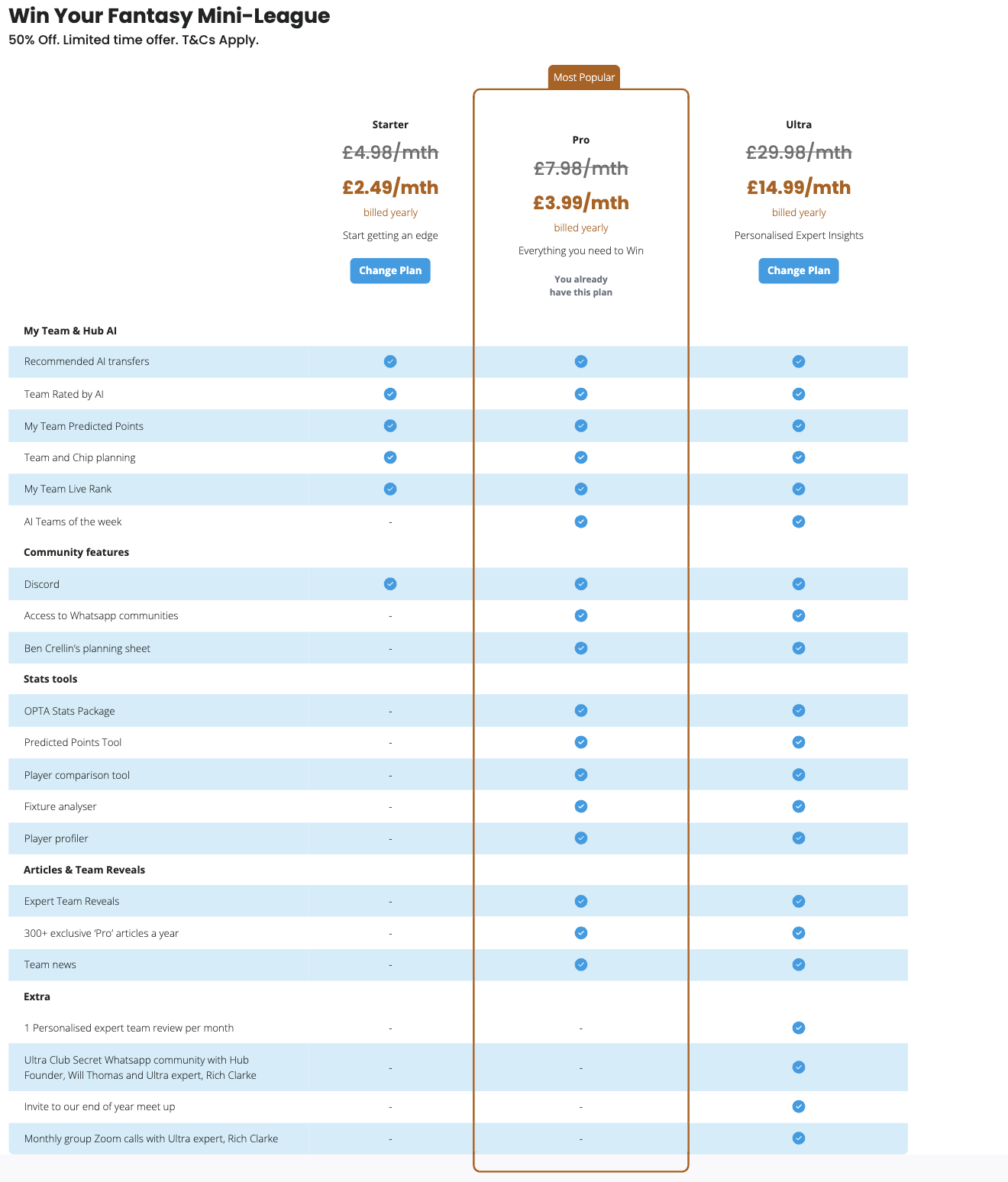Click Starter checkmark for Discord row

pyautogui.click(x=390, y=584)
